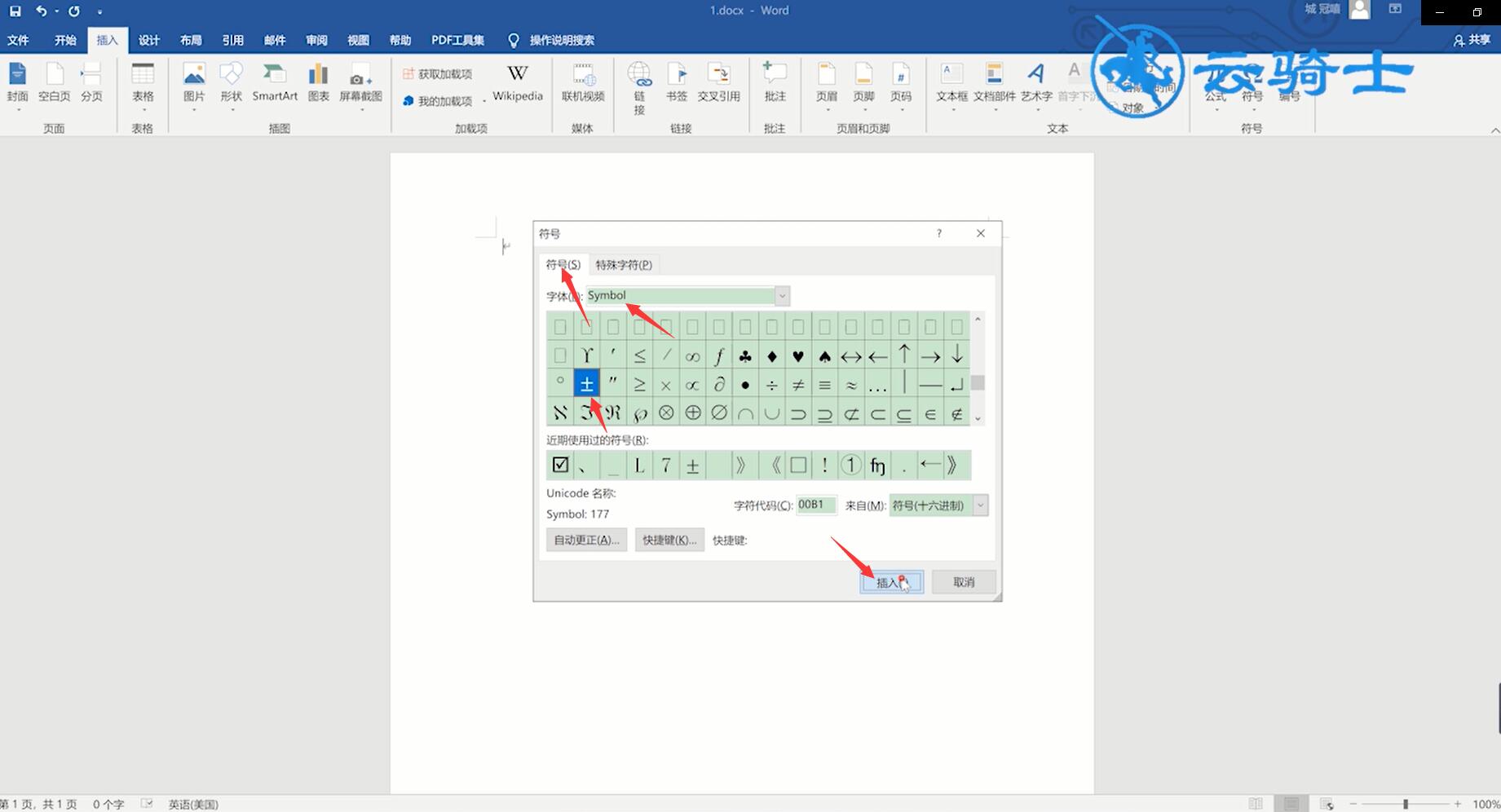Click the symbol grid scroll down arrow

pos(978,418)
